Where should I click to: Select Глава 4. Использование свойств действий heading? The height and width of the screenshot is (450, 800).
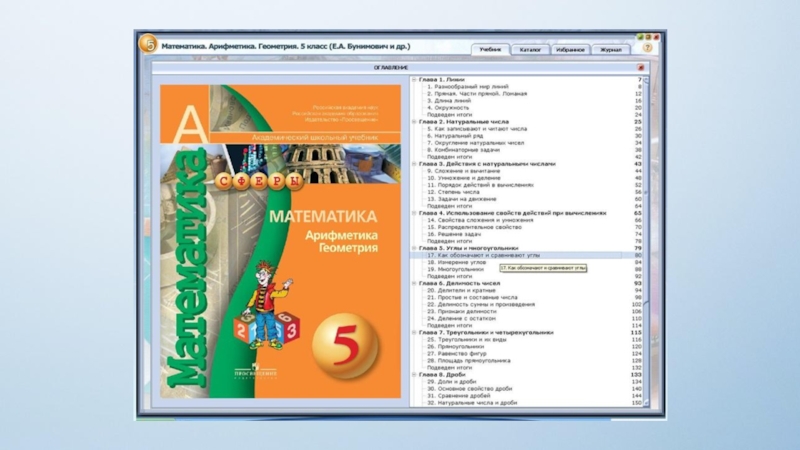pyautogui.click(x=512, y=213)
